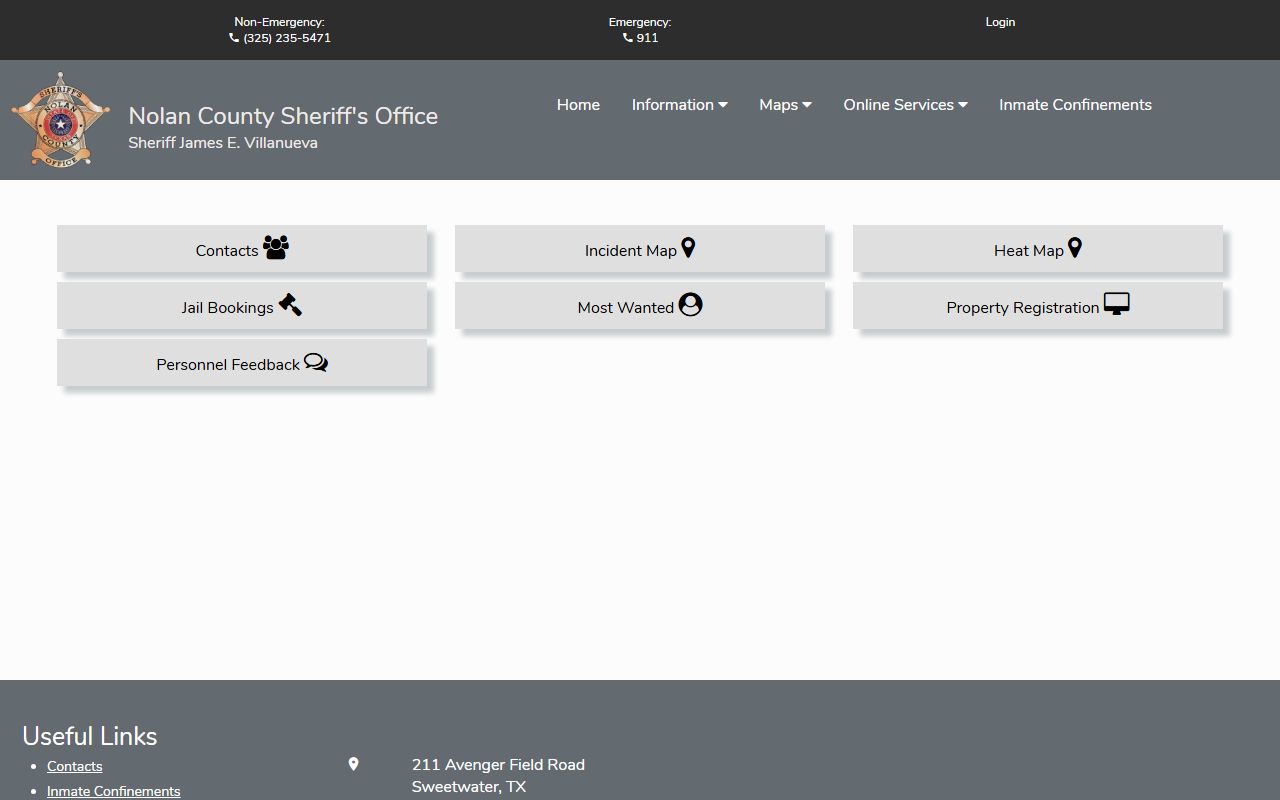The width and height of the screenshot is (1280, 800).
Task: Open the Heat Map button
Action: [1038, 249]
